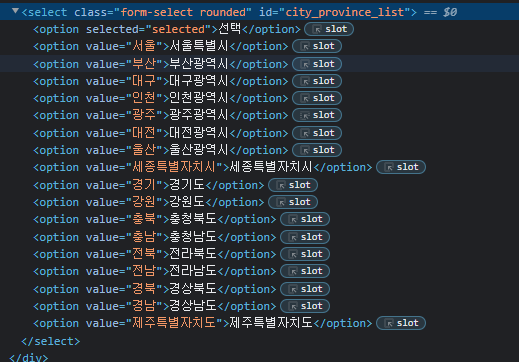The image size is (519, 362).
Task: Select the 울산광역시 option node
Action: (160, 150)
